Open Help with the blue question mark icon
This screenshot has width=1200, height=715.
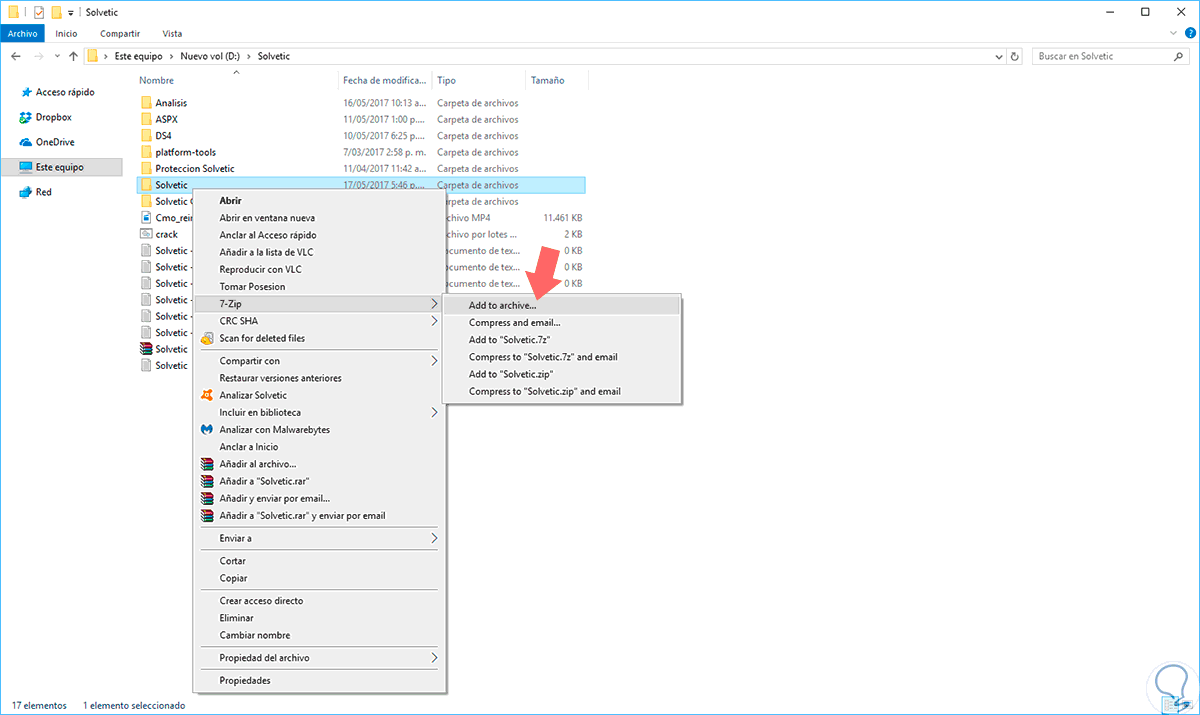1190,33
